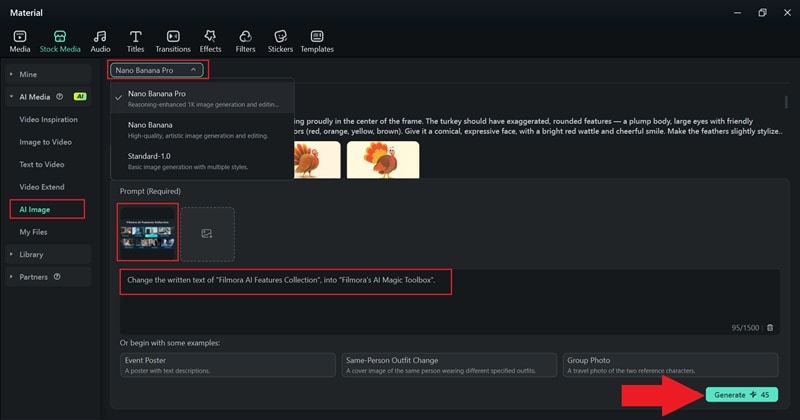Click the AI Media help icon
Screen dimensions: 800x420
pyautogui.click(x=60, y=96)
